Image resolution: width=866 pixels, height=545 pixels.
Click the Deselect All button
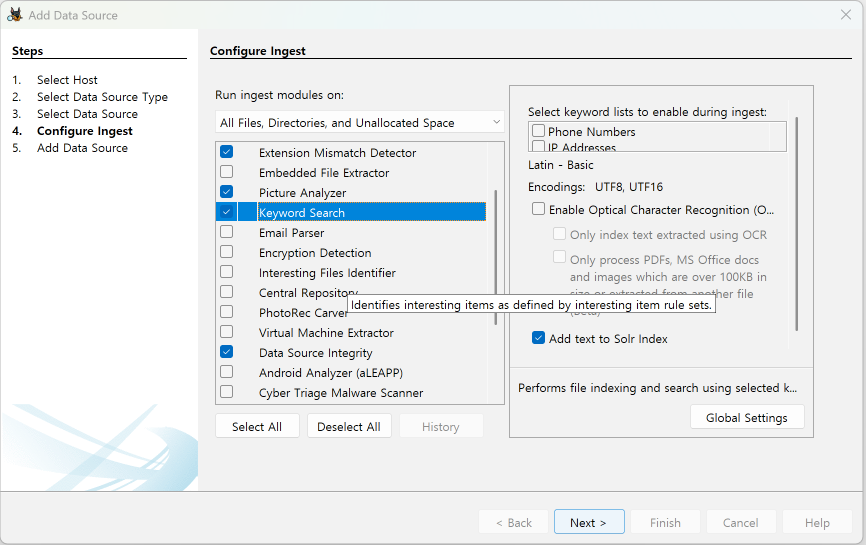[x=348, y=426]
